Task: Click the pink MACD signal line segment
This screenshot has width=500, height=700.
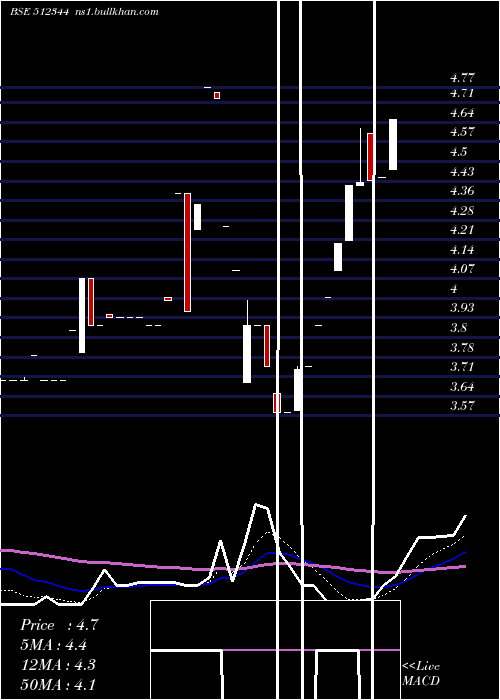Action: (311, 650)
